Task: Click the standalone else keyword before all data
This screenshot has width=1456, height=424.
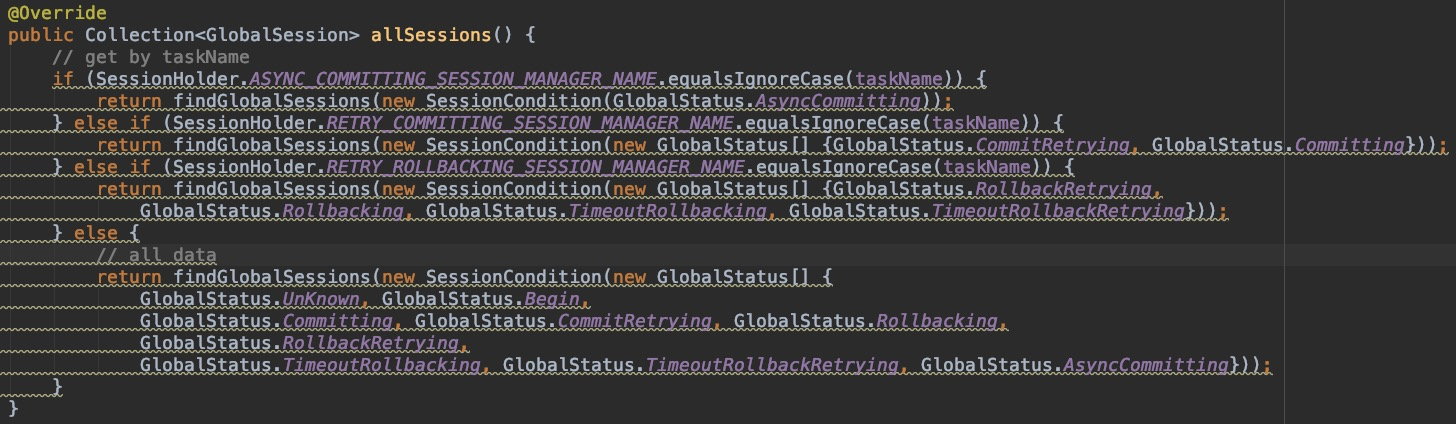Action: coord(96,232)
